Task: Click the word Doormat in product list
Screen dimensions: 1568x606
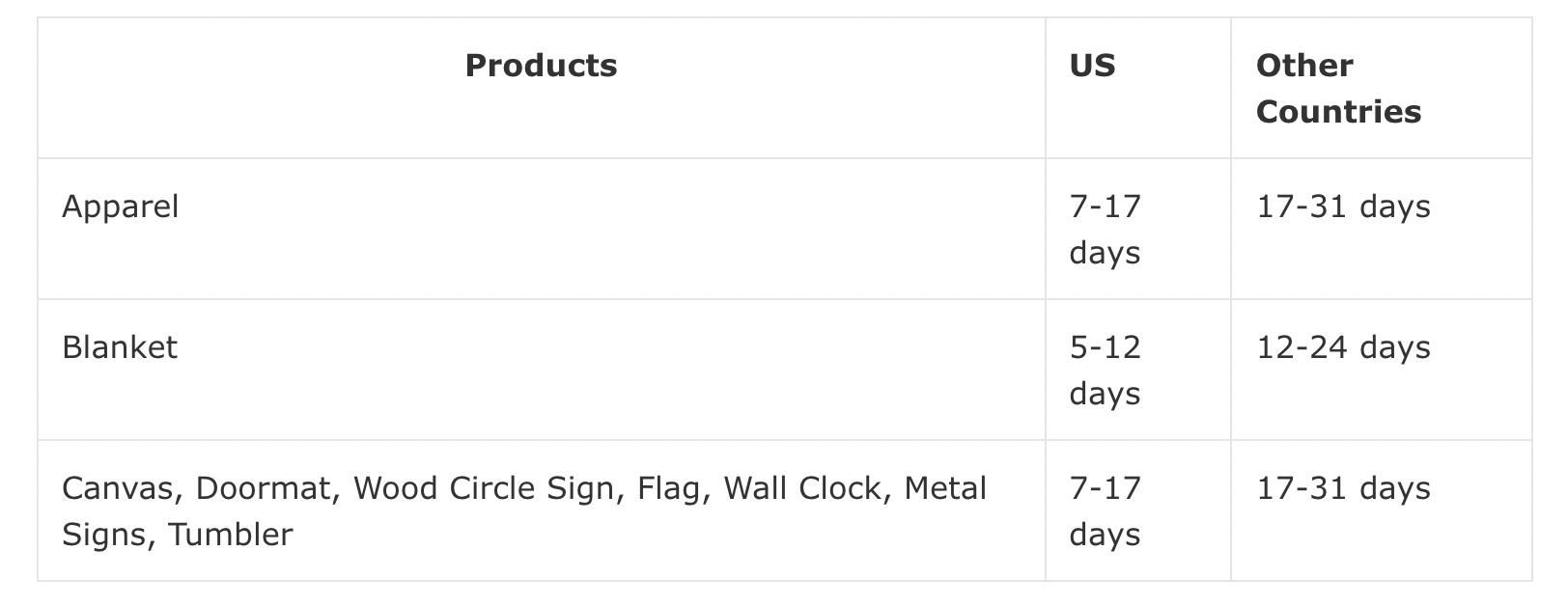Action: tap(263, 488)
